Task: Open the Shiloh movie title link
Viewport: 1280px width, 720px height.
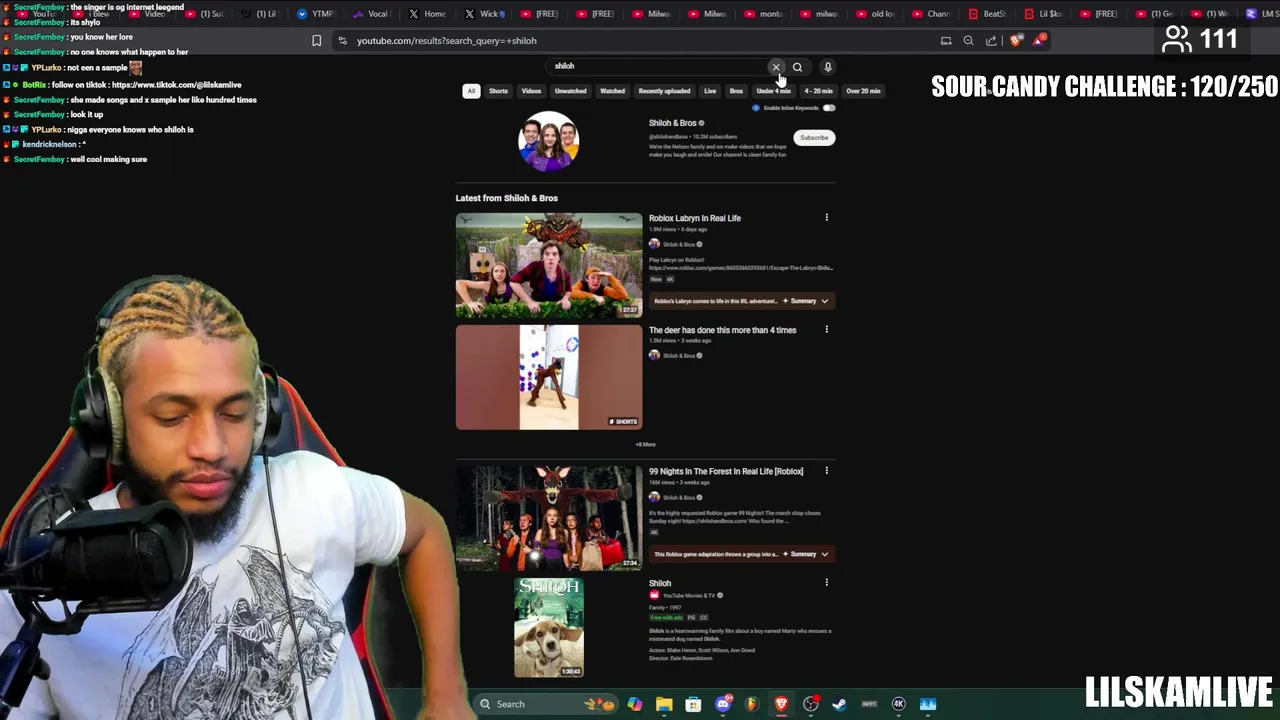Action: point(660,583)
